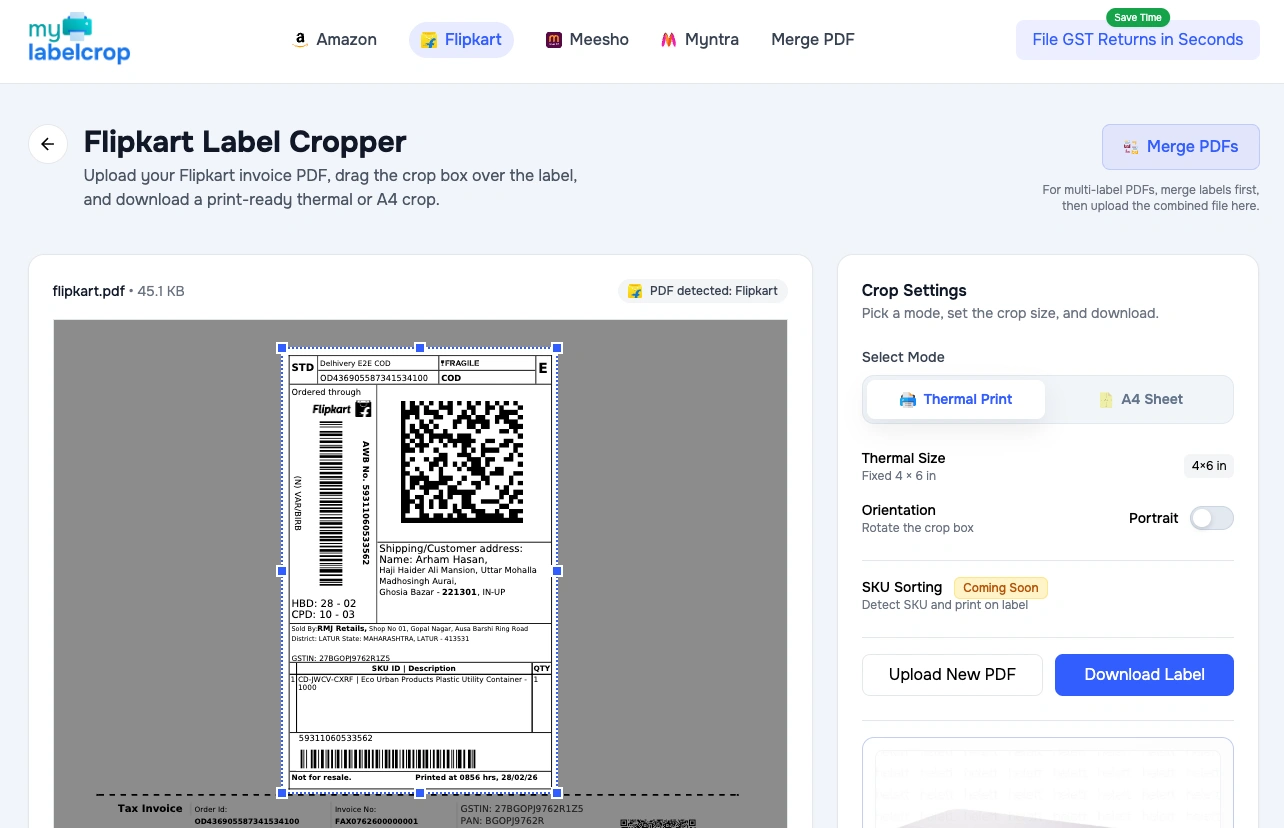The image size is (1284, 828).
Task: Click the flipkart.pdf file name
Action: pos(89,291)
